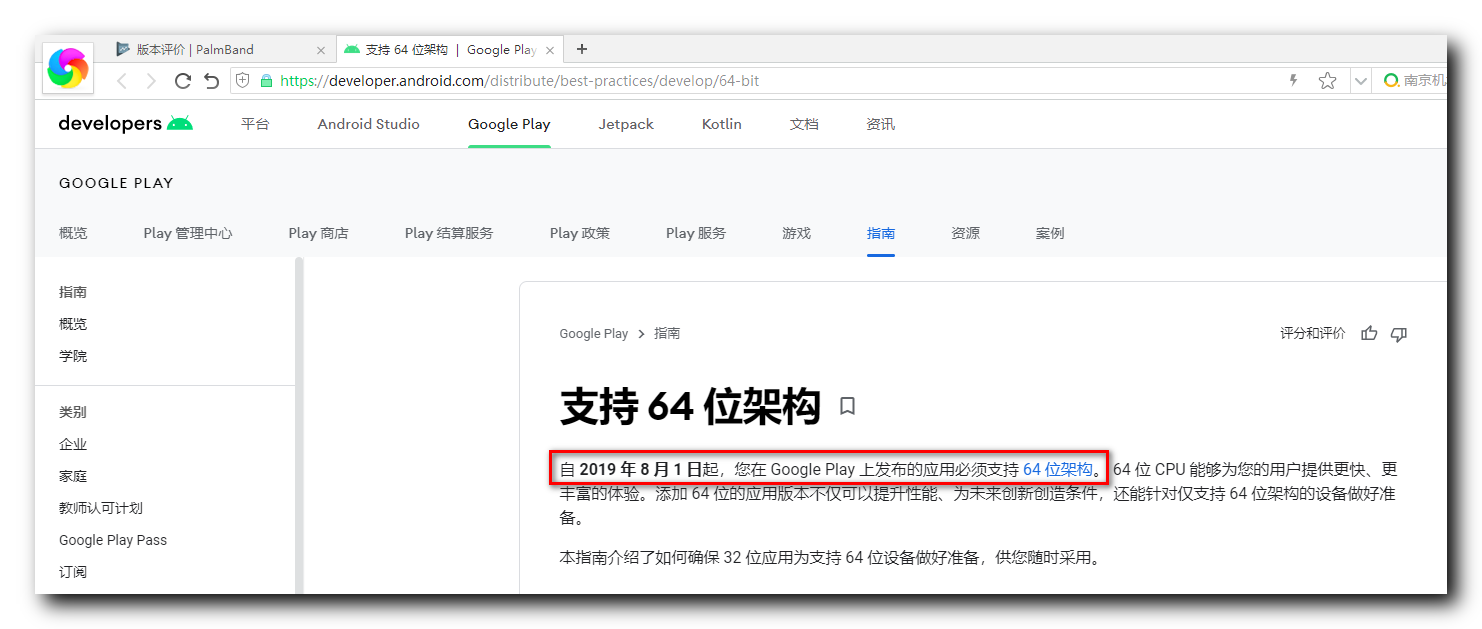The width and height of the screenshot is (1482, 629).
Task: Click the shield extension icon in address bar
Action: 241,80
